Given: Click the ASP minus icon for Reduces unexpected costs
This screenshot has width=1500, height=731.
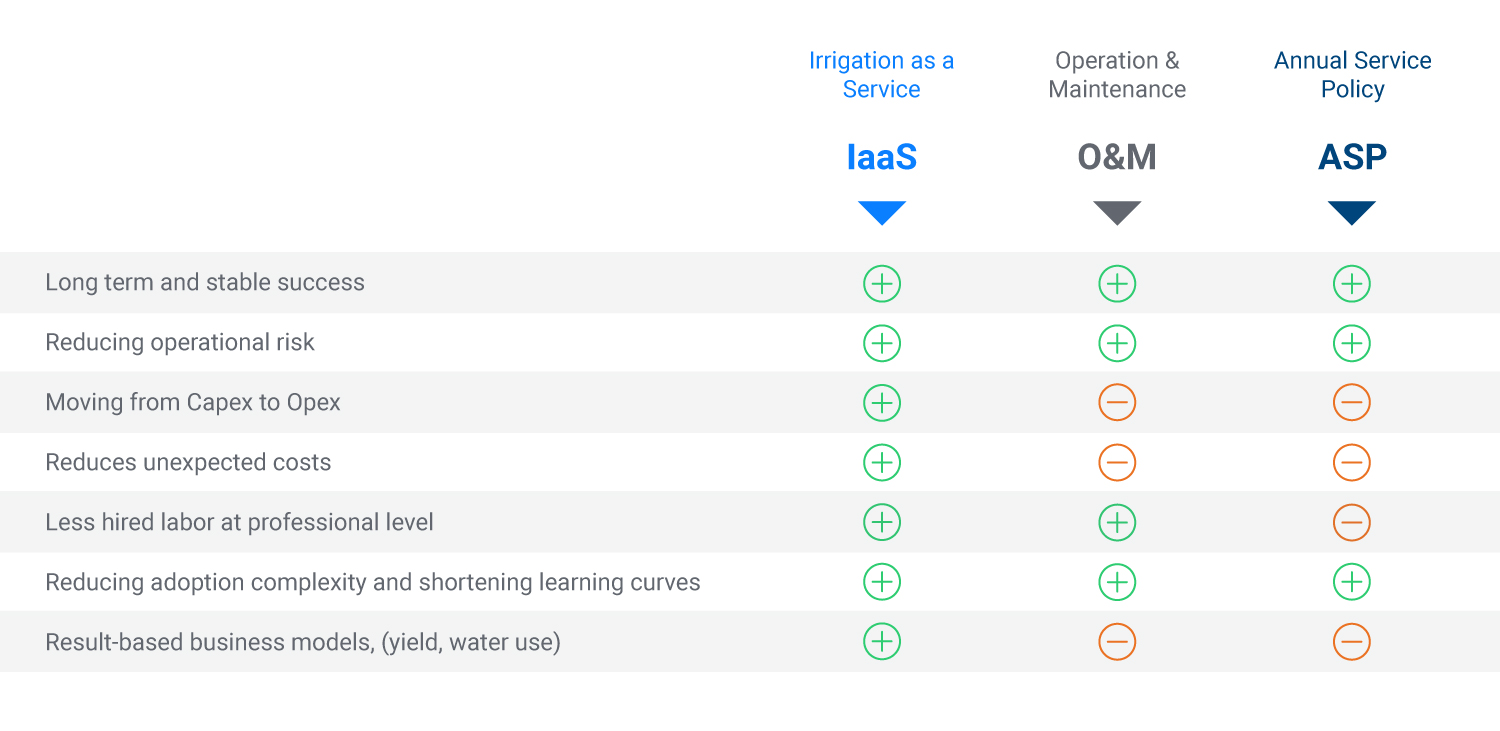Looking at the screenshot, I should [1351, 463].
